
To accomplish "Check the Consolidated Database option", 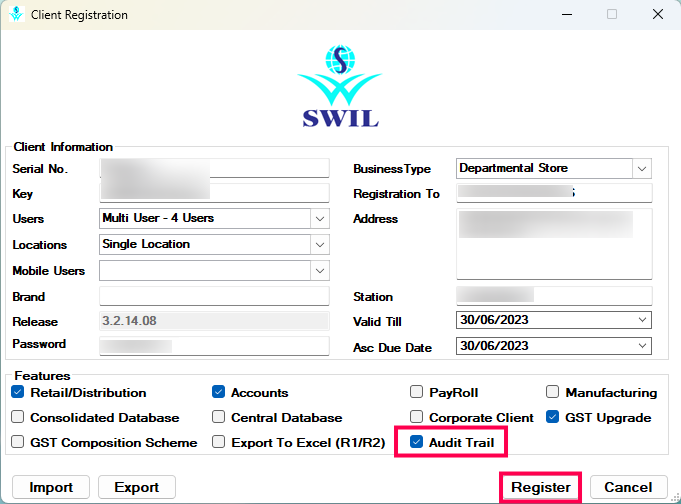I will coord(18,417).
